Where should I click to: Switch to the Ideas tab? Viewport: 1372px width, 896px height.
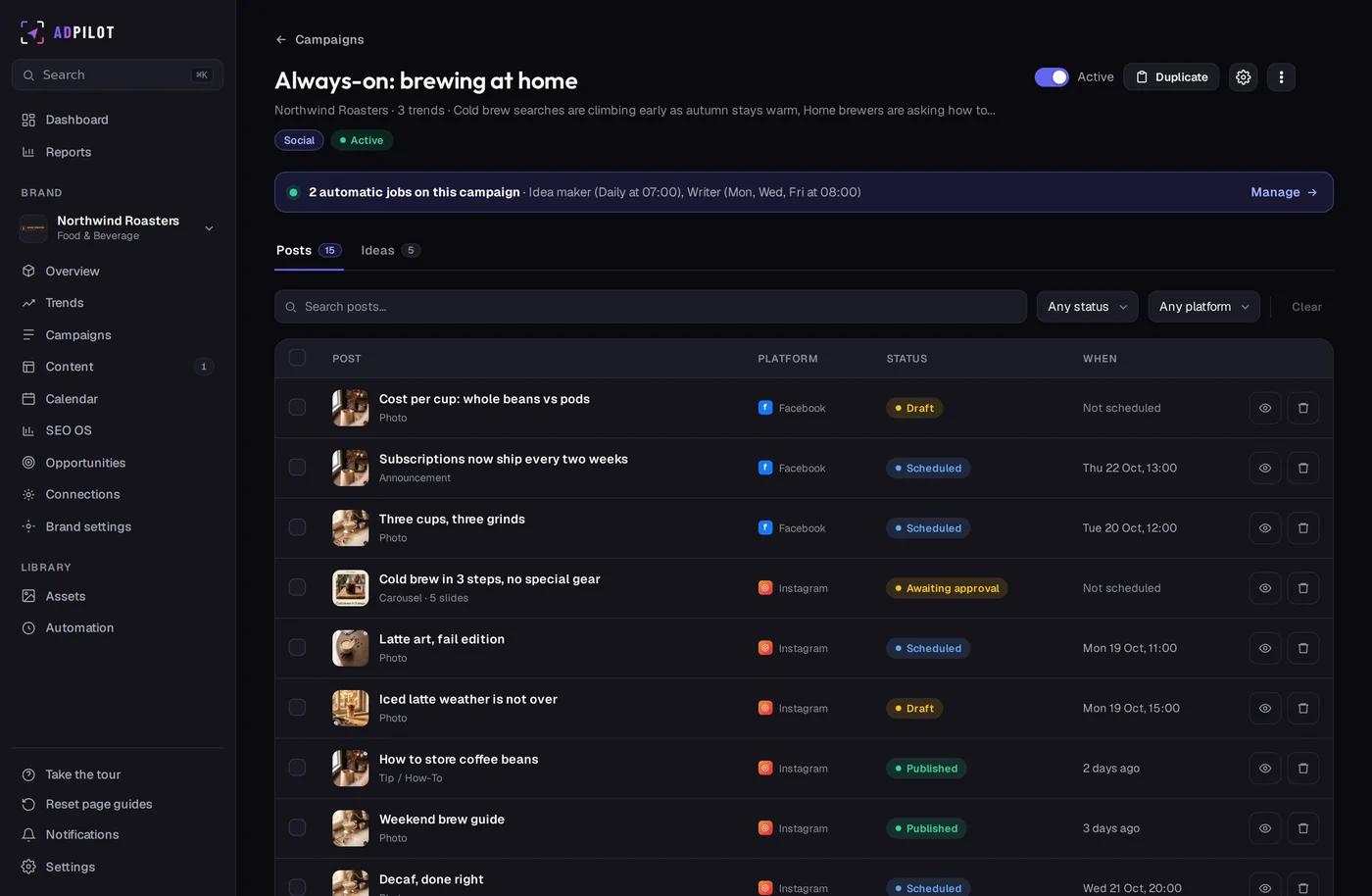[x=390, y=250]
